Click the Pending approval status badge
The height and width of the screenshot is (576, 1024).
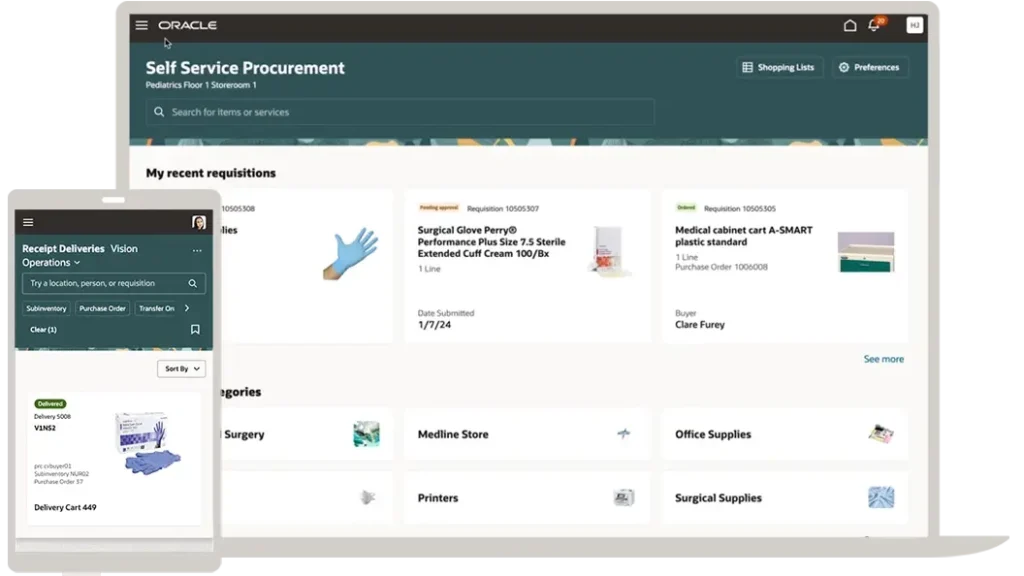coord(438,208)
